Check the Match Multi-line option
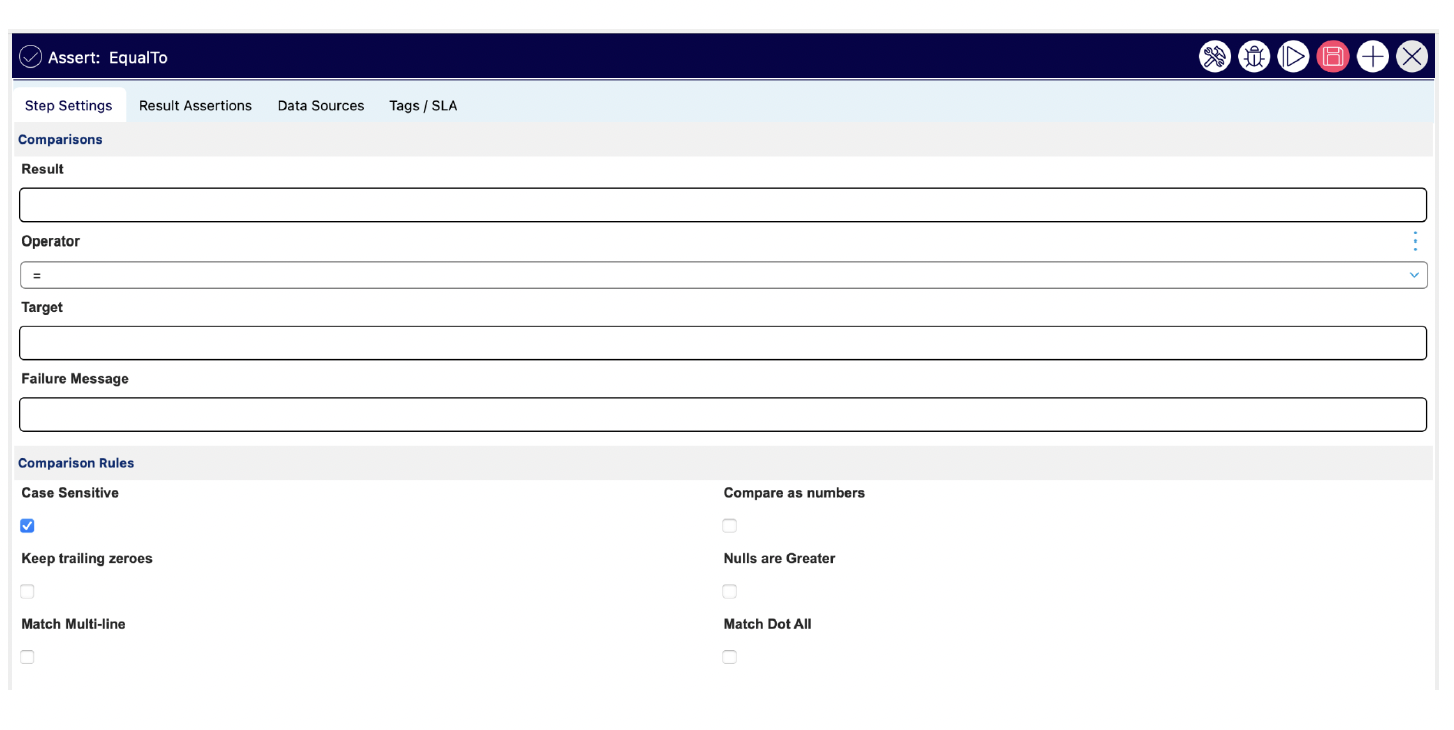 point(27,657)
